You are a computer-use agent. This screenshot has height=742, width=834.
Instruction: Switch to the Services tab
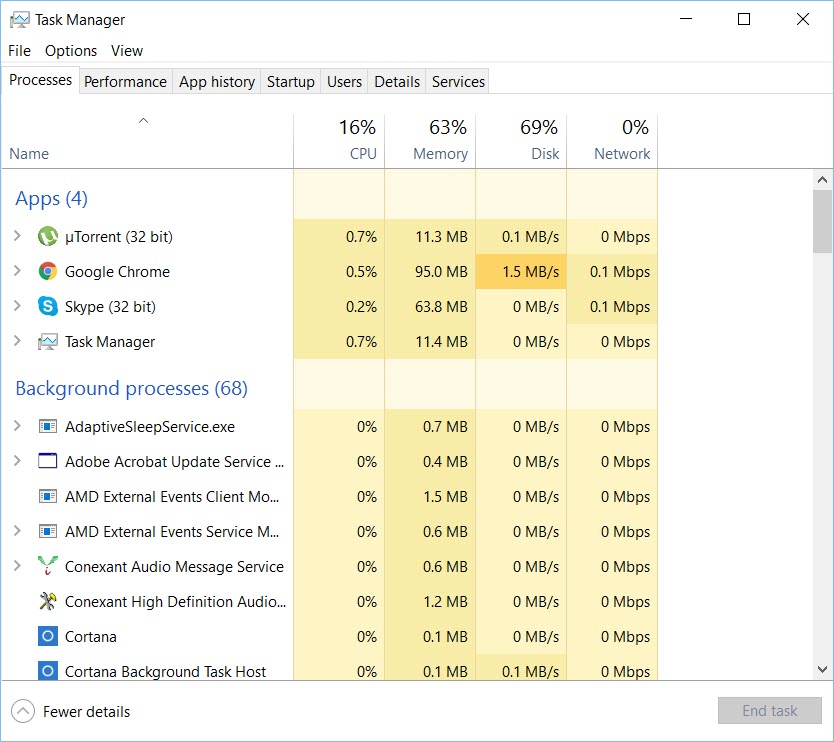click(x=457, y=81)
